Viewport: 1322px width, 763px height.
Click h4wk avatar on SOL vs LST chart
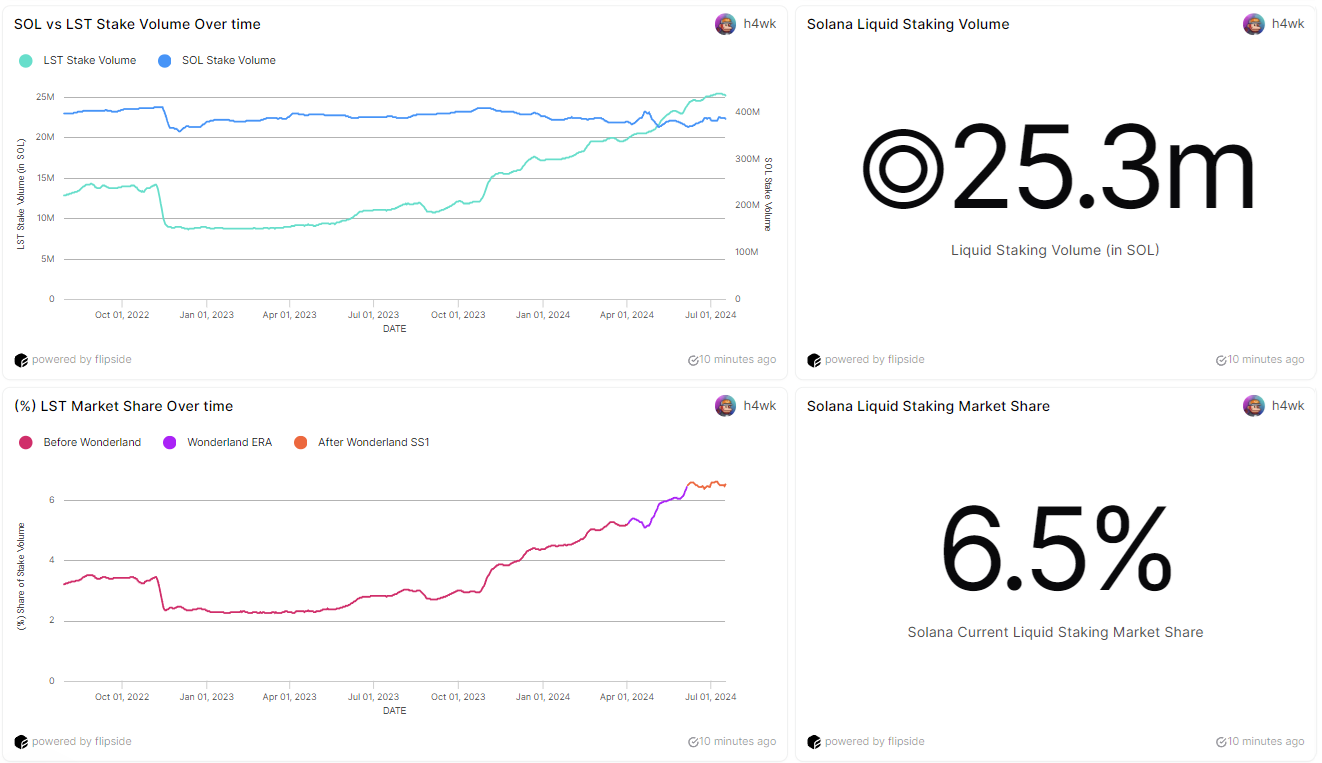pos(725,24)
